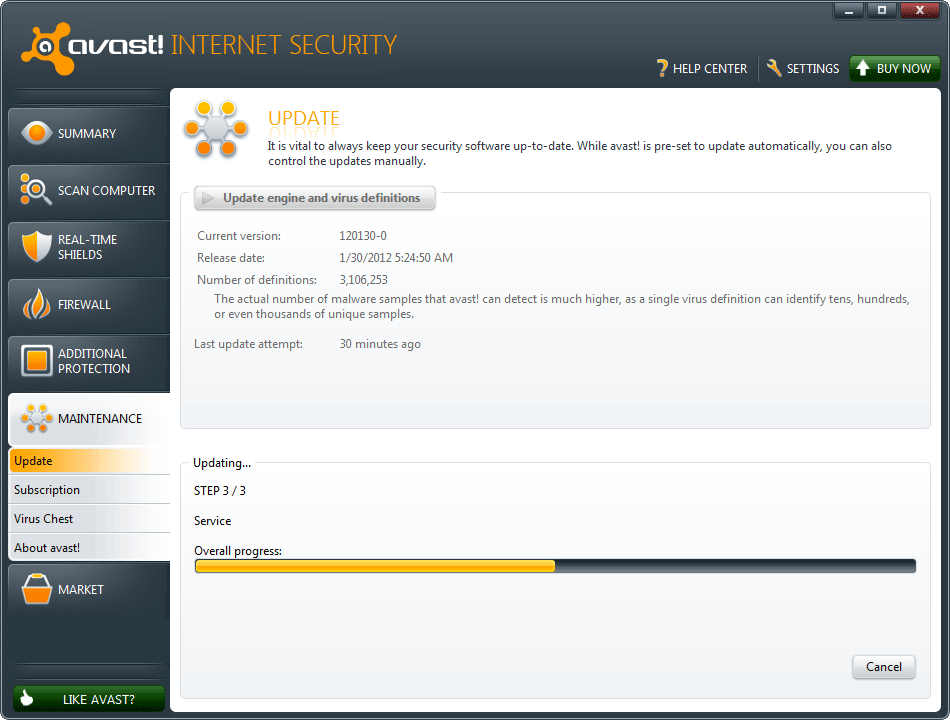Open the Subscription page
Viewport: 950px width, 720px height.
tap(90, 490)
